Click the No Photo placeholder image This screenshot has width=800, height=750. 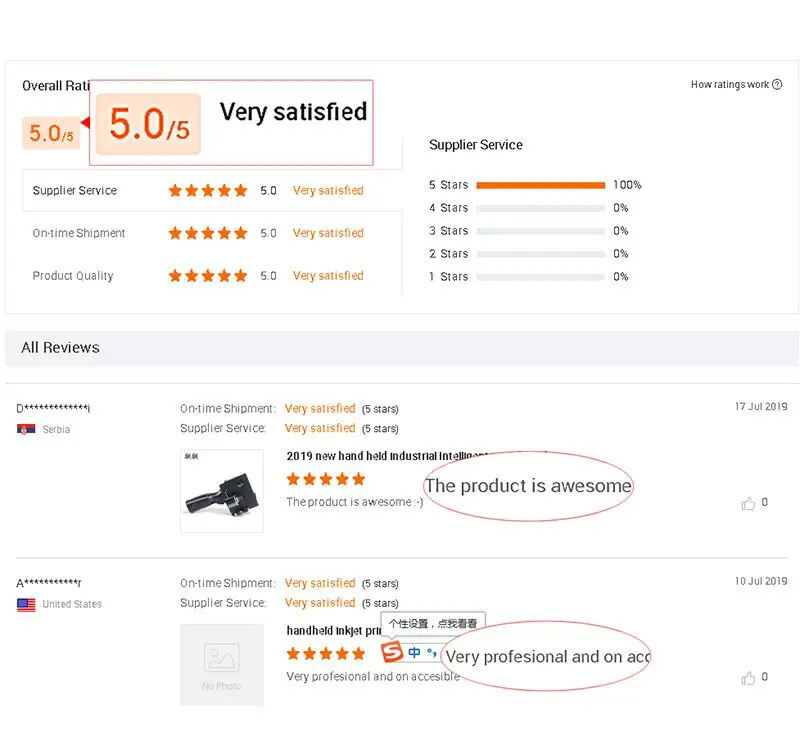tap(221, 665)
